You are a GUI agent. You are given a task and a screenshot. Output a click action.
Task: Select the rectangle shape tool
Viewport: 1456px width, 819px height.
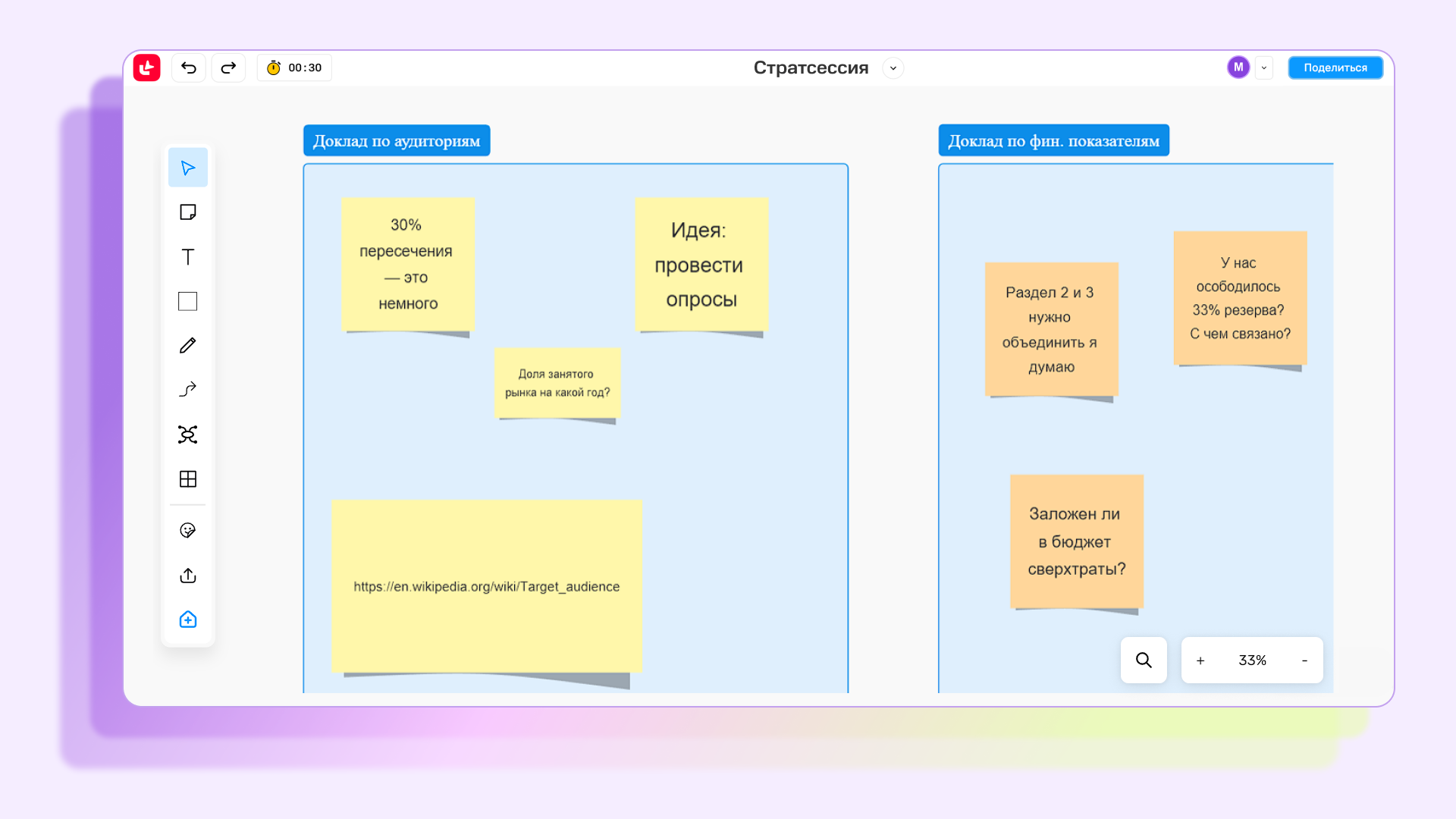point(187,301)
